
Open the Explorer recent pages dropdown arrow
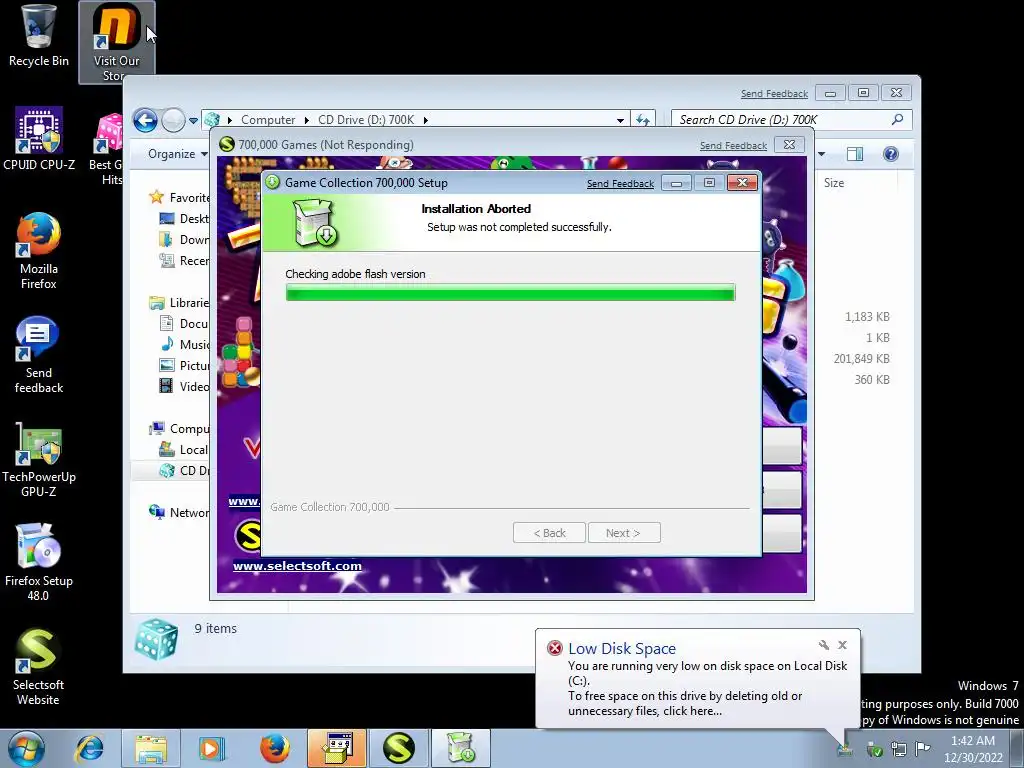(x=193, y=121)
